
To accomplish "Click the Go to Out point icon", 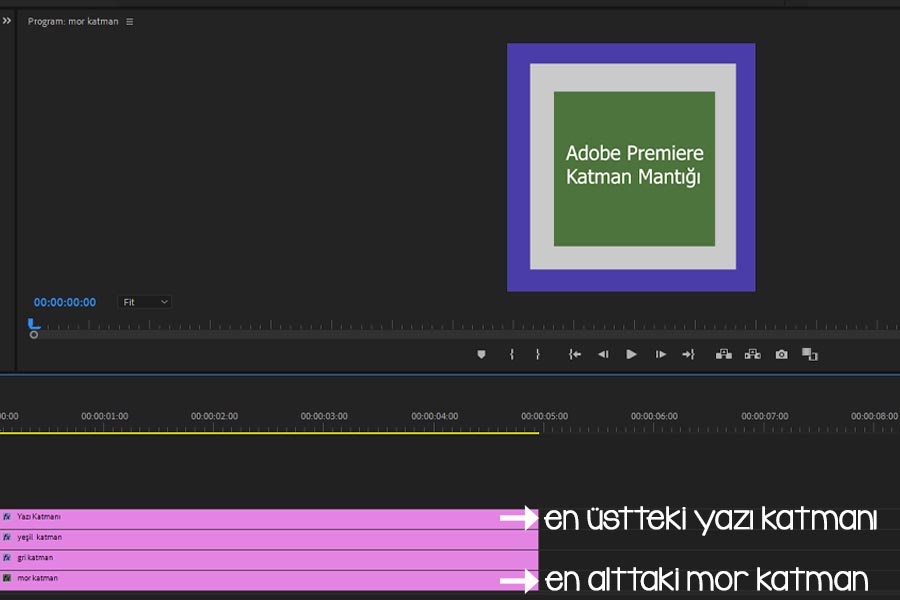I will (x=688, y=354).
